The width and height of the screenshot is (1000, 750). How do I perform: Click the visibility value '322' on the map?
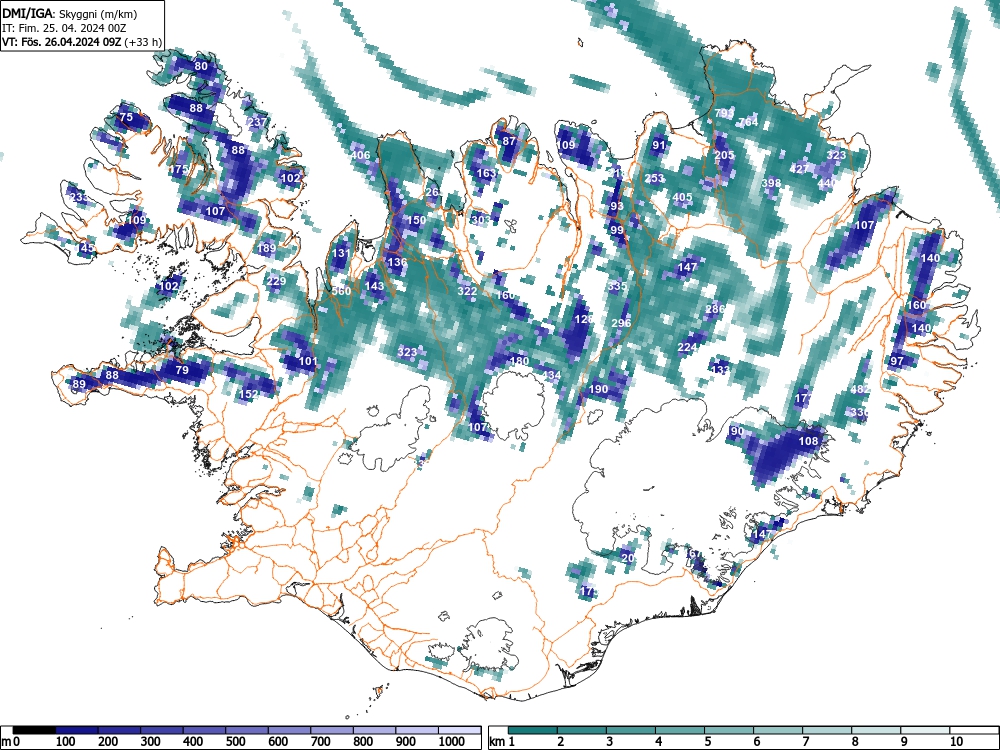click(467, 291)
